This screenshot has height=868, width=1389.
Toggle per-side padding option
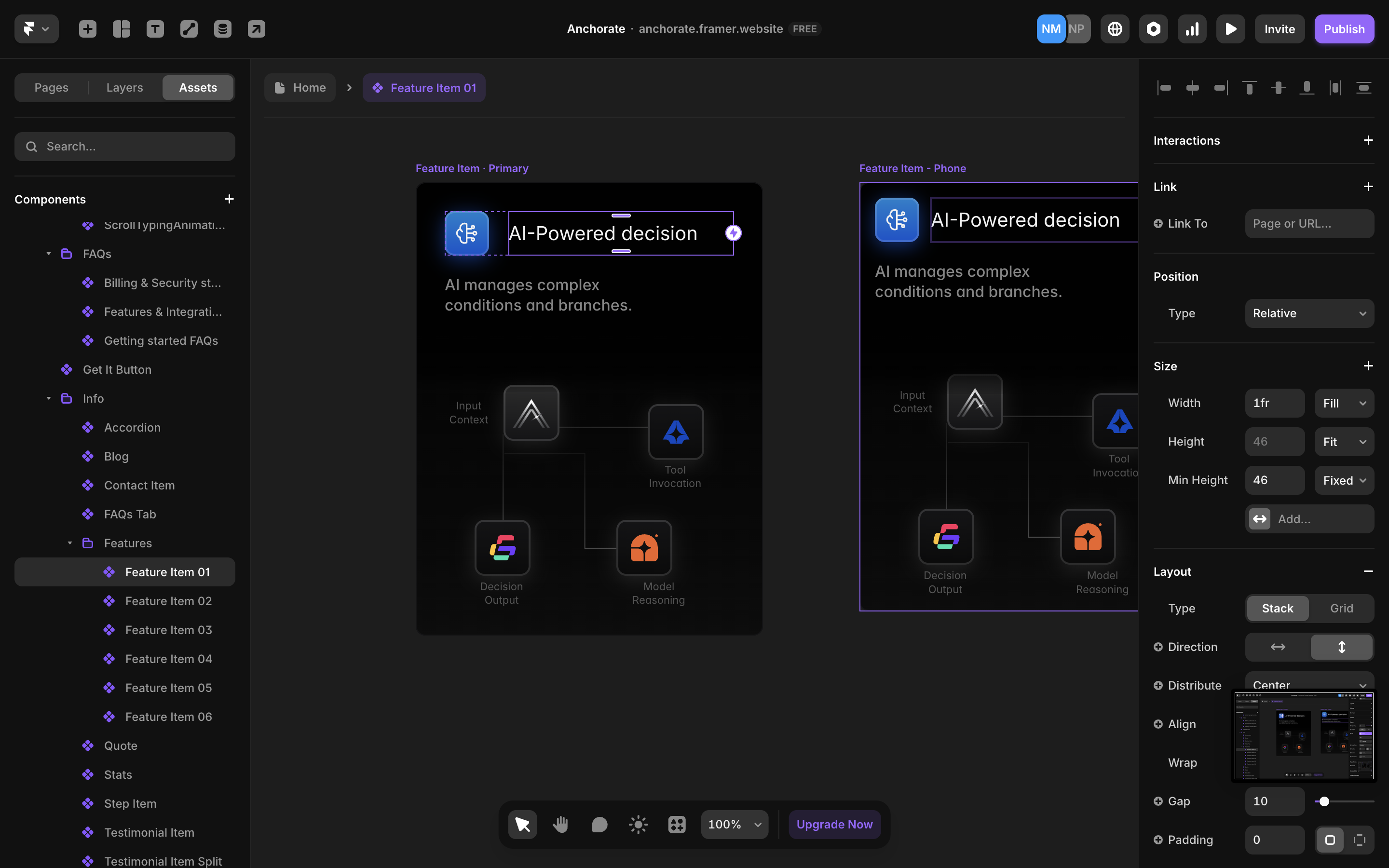pyautogui.click(x=1359, y=840)
